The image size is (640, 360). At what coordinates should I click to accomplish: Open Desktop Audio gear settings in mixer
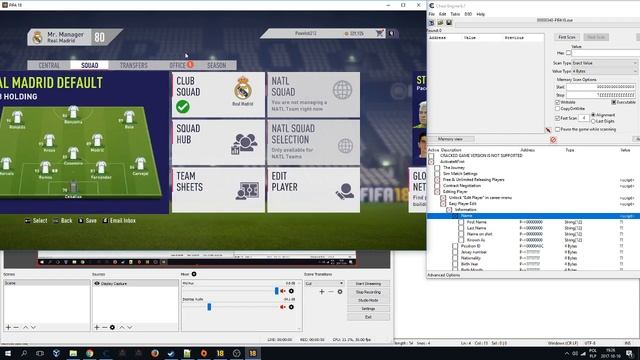tap(291, 307)
